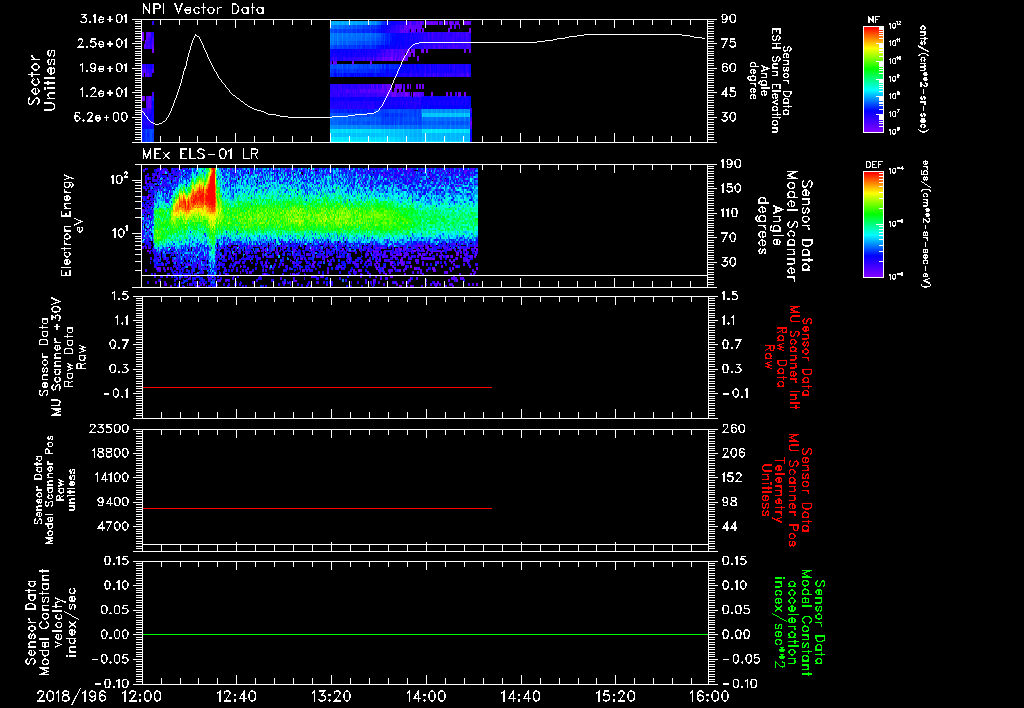Click the Model Scanner Pos Raw unitless label

tap(55, 489)
